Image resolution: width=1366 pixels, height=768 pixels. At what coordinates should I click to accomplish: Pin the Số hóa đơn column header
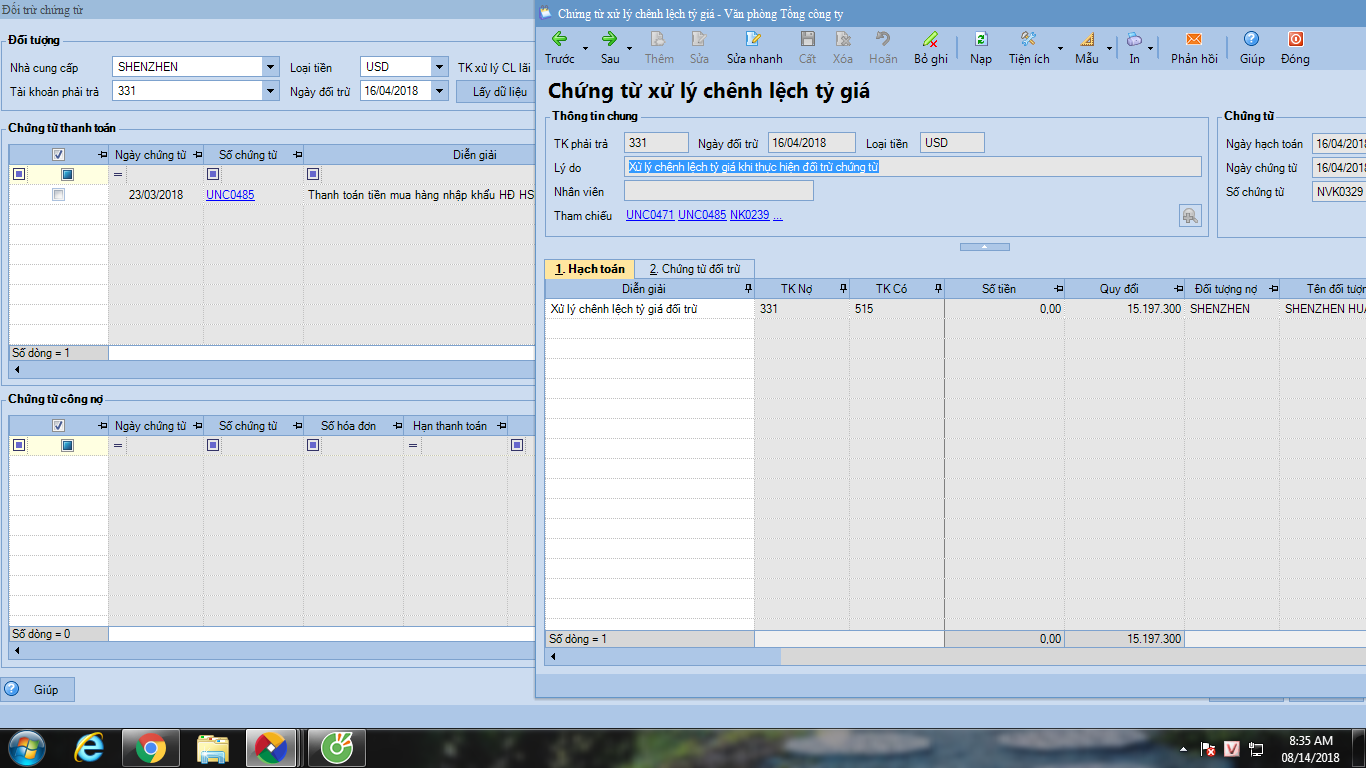[397, 426]
